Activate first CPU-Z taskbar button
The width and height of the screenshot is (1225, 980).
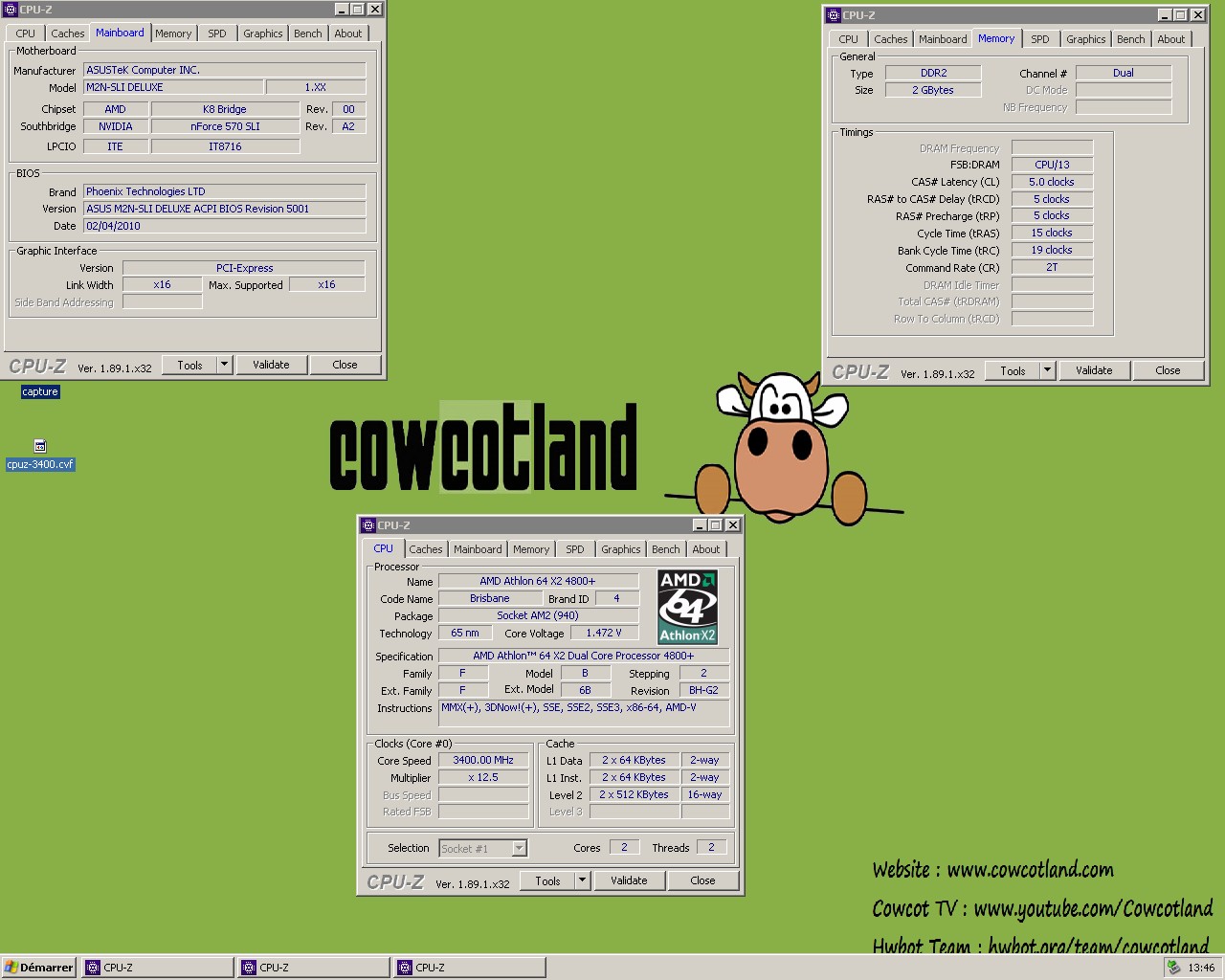coord(158,968)
